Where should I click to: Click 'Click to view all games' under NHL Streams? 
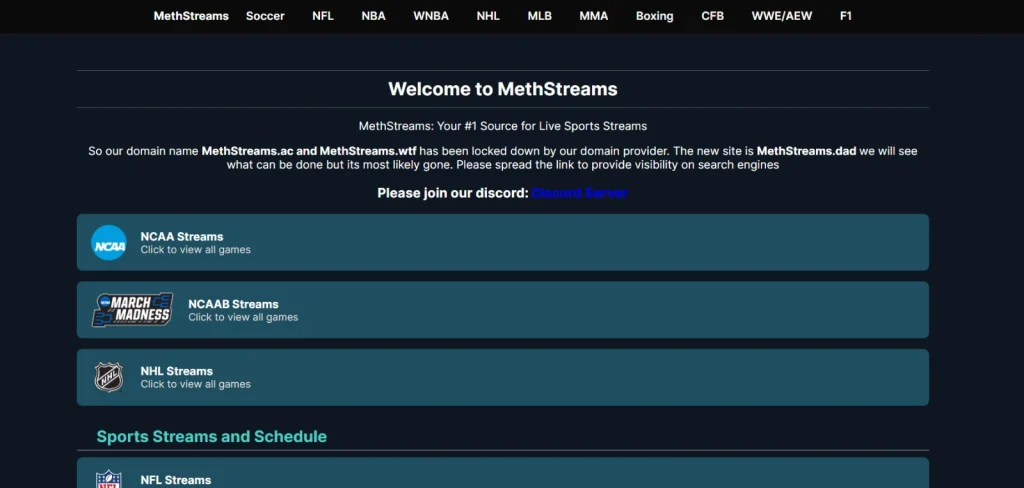[x=195, y=384]
